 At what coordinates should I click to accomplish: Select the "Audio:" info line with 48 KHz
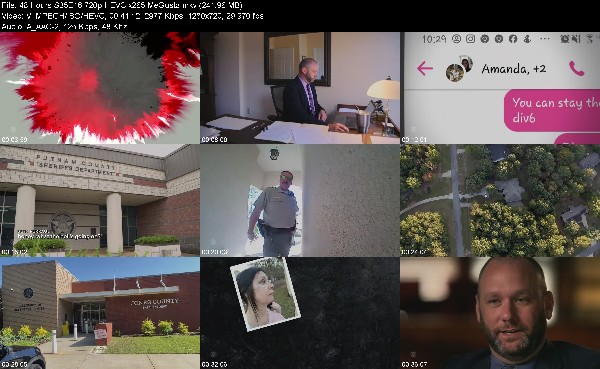pyautogui.click(x=64, y=26)
